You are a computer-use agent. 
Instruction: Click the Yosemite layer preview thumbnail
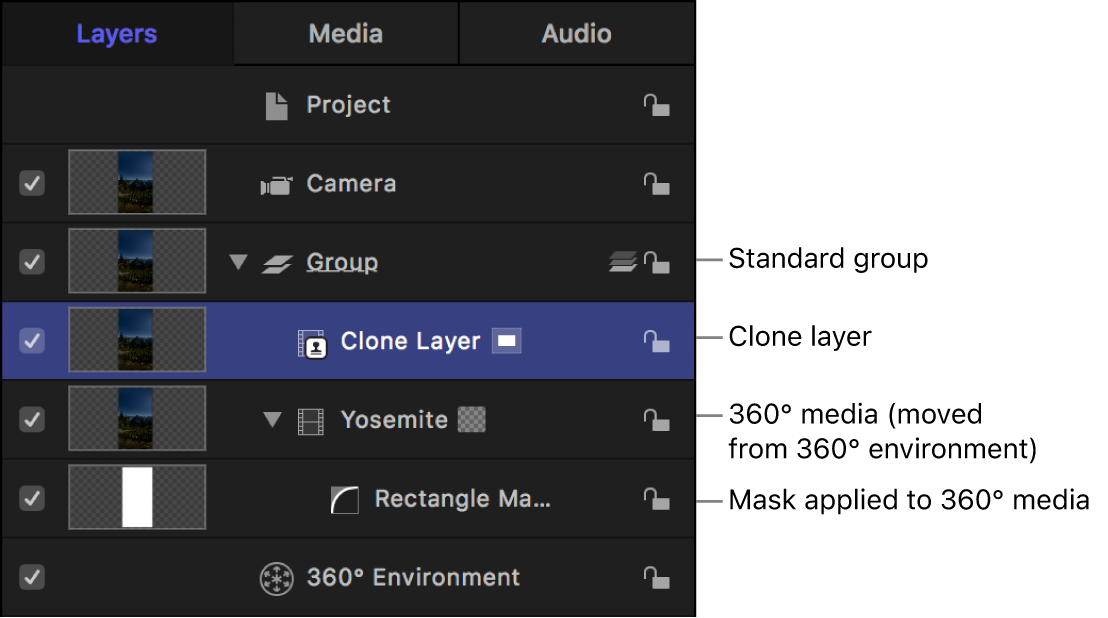click(137, 418)
